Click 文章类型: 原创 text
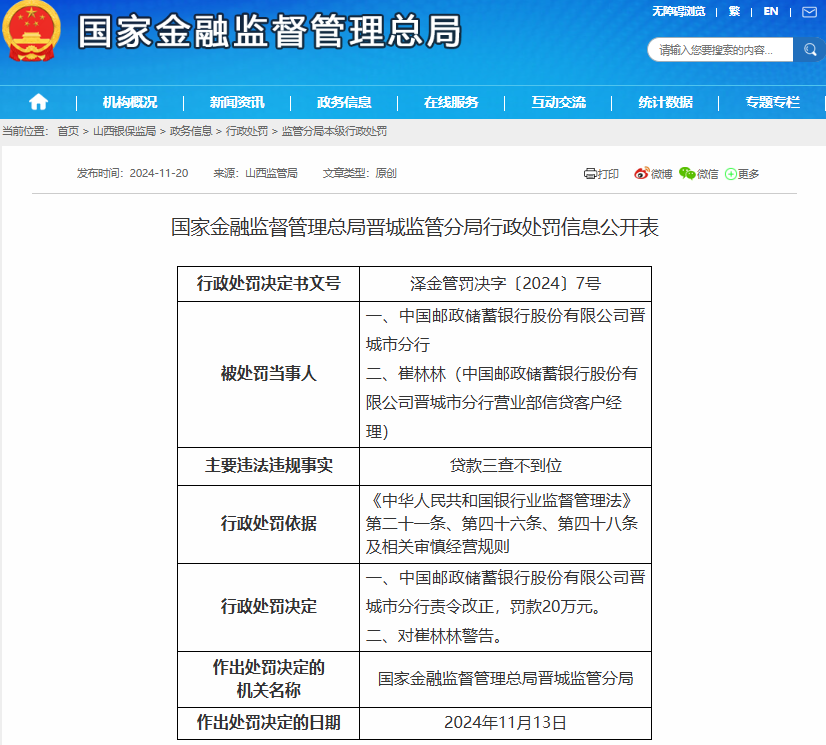Viewport: 826px width, 745px height. 360,173
